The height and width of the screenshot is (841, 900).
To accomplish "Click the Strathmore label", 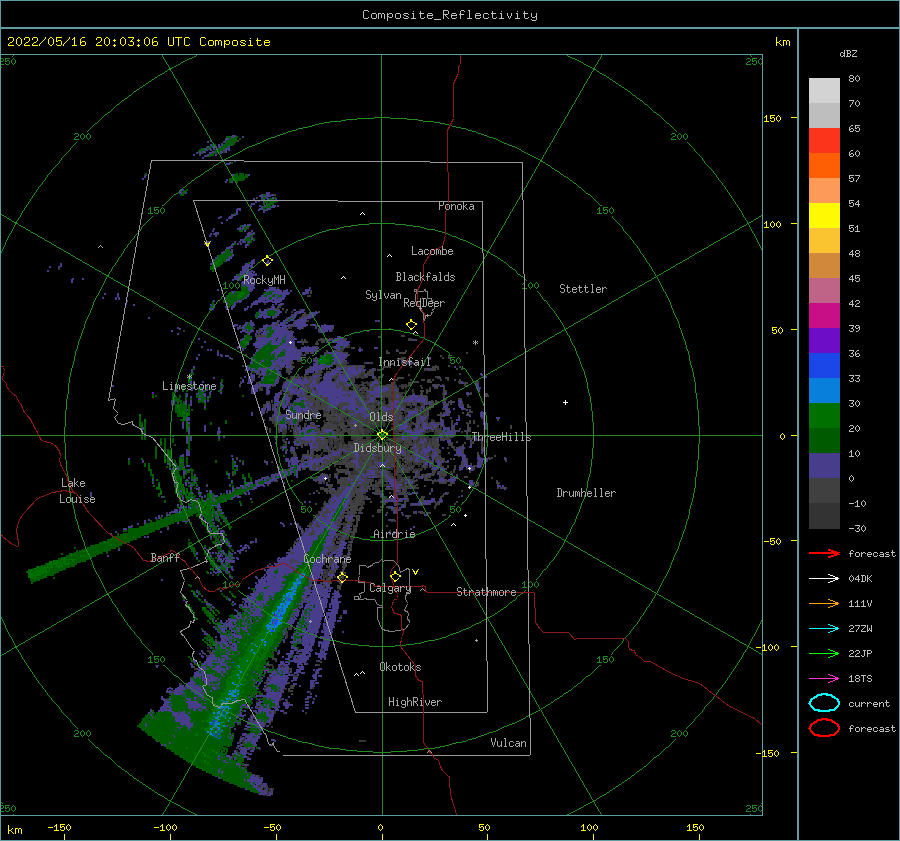I will pyautogui.click(x=486, y=592).
